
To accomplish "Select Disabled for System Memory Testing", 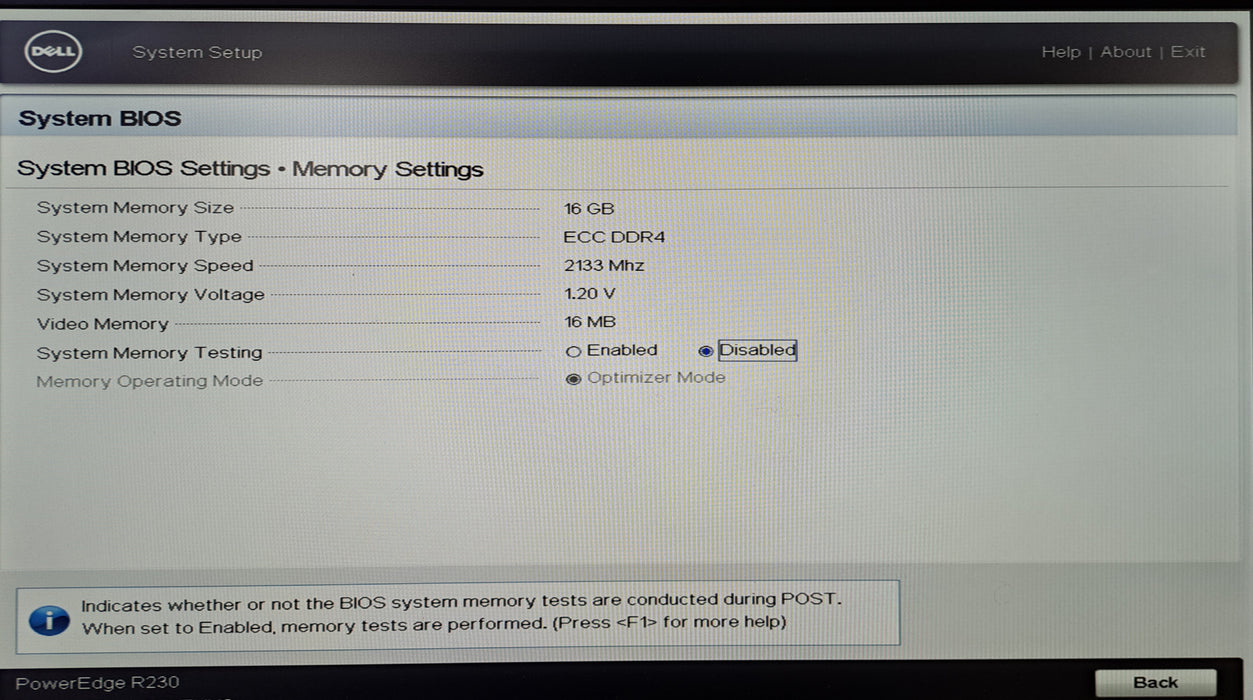I will 706,351.
